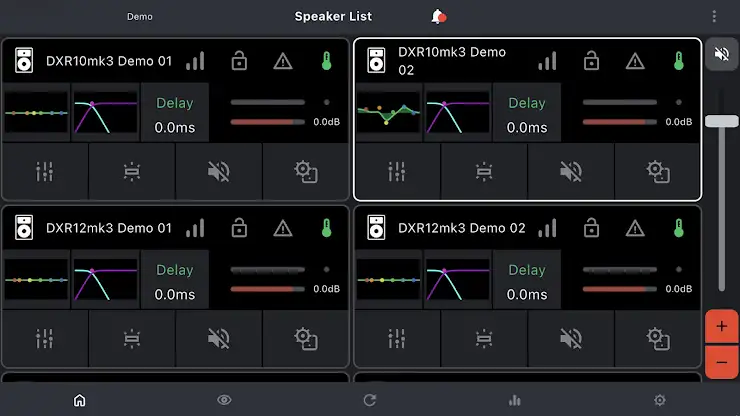
Task: Open device settings for DXR12mk3 Demo 01
Action: pyautogui.click(x=306, y=339)
